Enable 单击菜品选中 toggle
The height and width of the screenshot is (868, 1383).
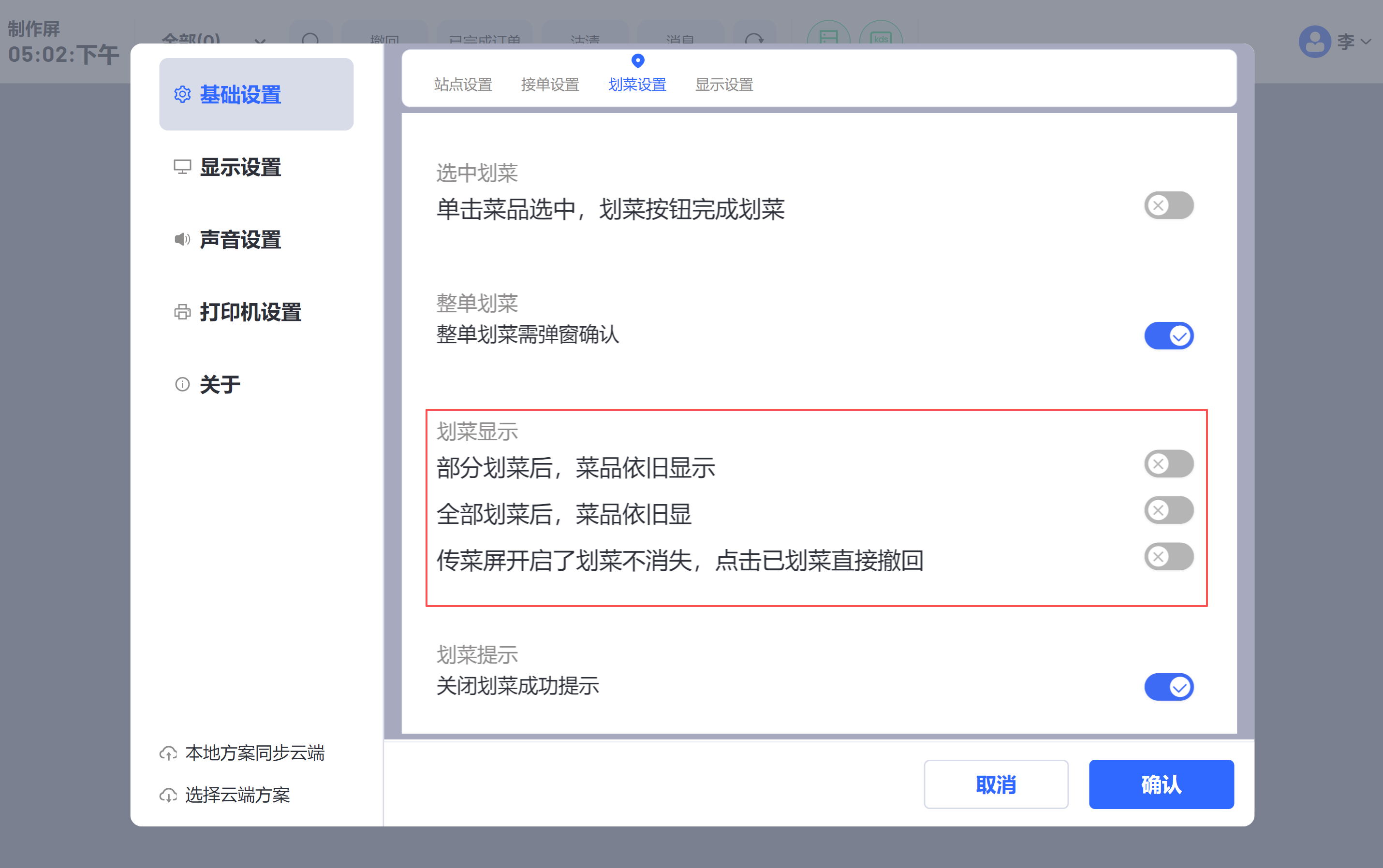pyautogui.click(x=1168, y=205)
